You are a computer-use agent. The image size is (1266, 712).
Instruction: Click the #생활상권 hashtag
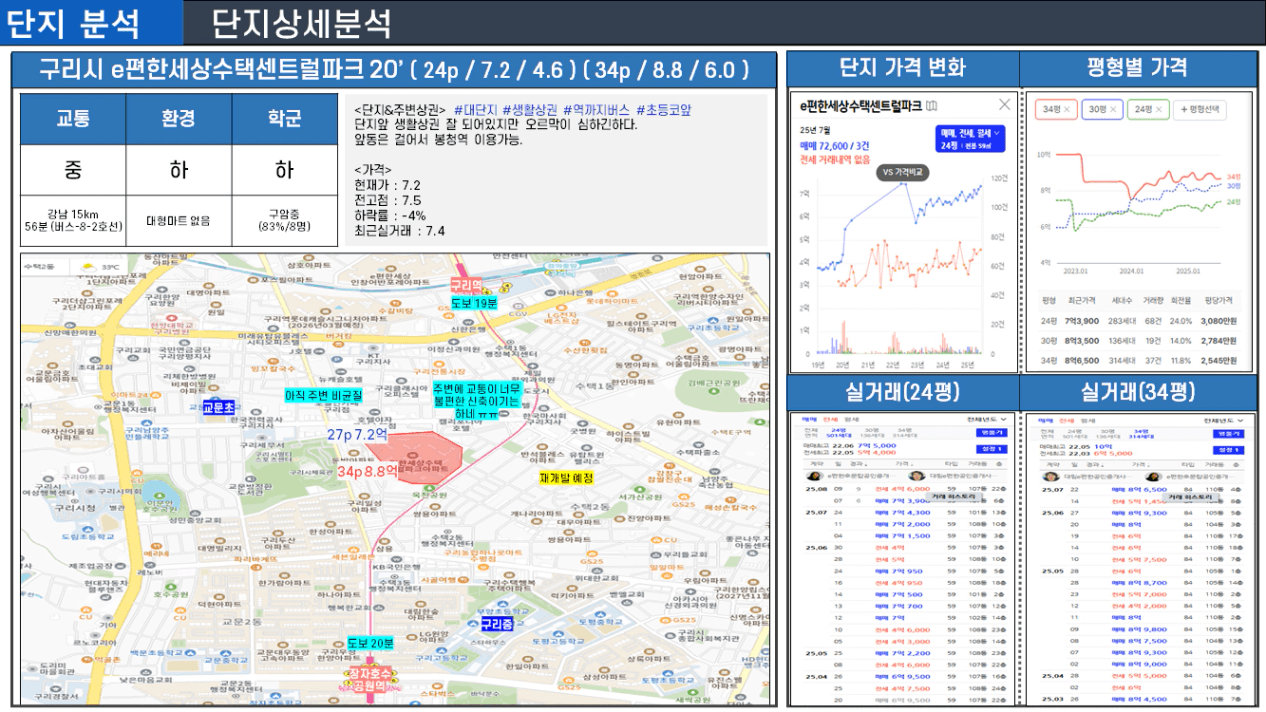pyautogui.click(x=529, y=109)
